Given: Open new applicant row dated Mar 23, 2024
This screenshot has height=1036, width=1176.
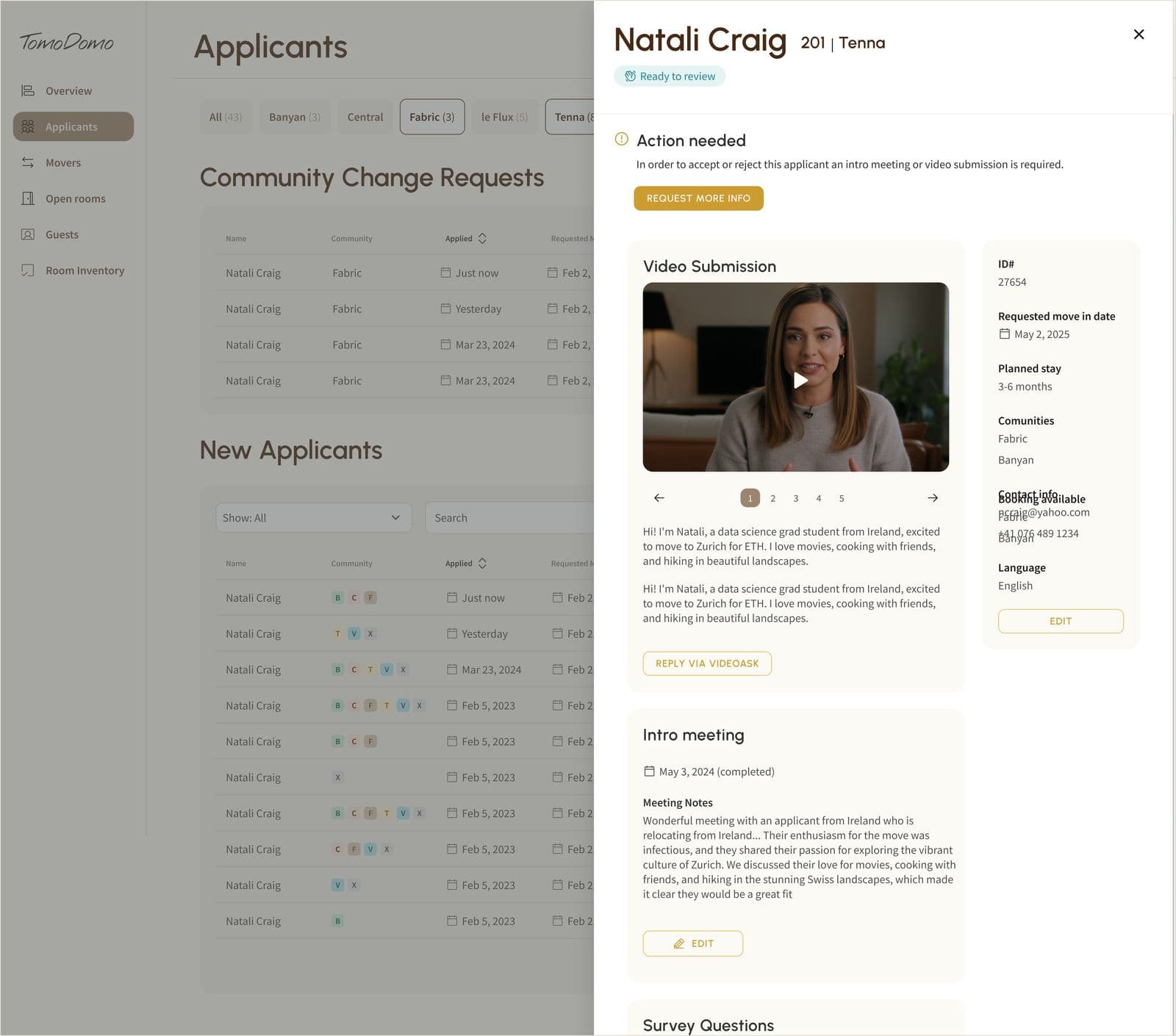Looking at the screenshot, I should pyautogui.click(x=404, y=669).
